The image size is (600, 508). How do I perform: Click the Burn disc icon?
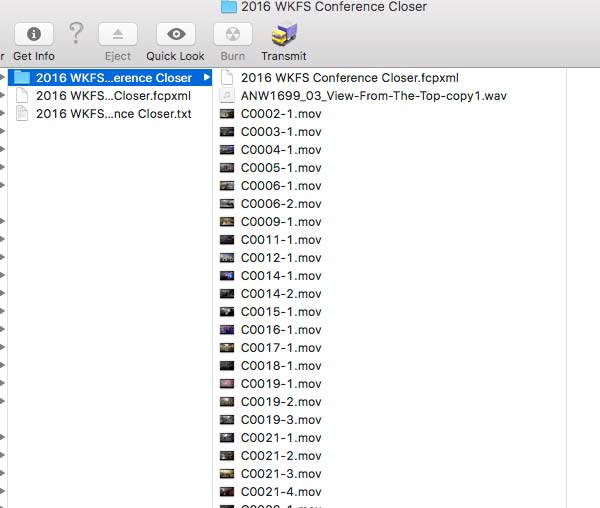pyautogui.click(x=233, y=34)
